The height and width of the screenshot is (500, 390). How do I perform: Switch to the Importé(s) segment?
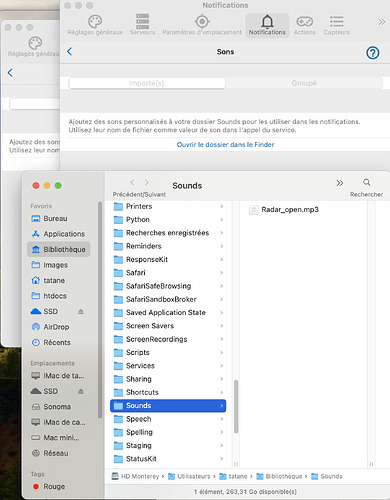click(x=147, y=83)
